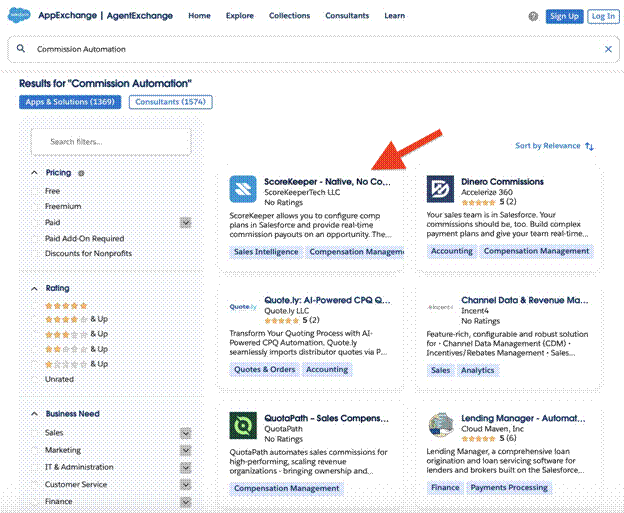Collapse the Pricing filter section
The width and height of the screenshot is (624, 513).
(x=33, y=173)
